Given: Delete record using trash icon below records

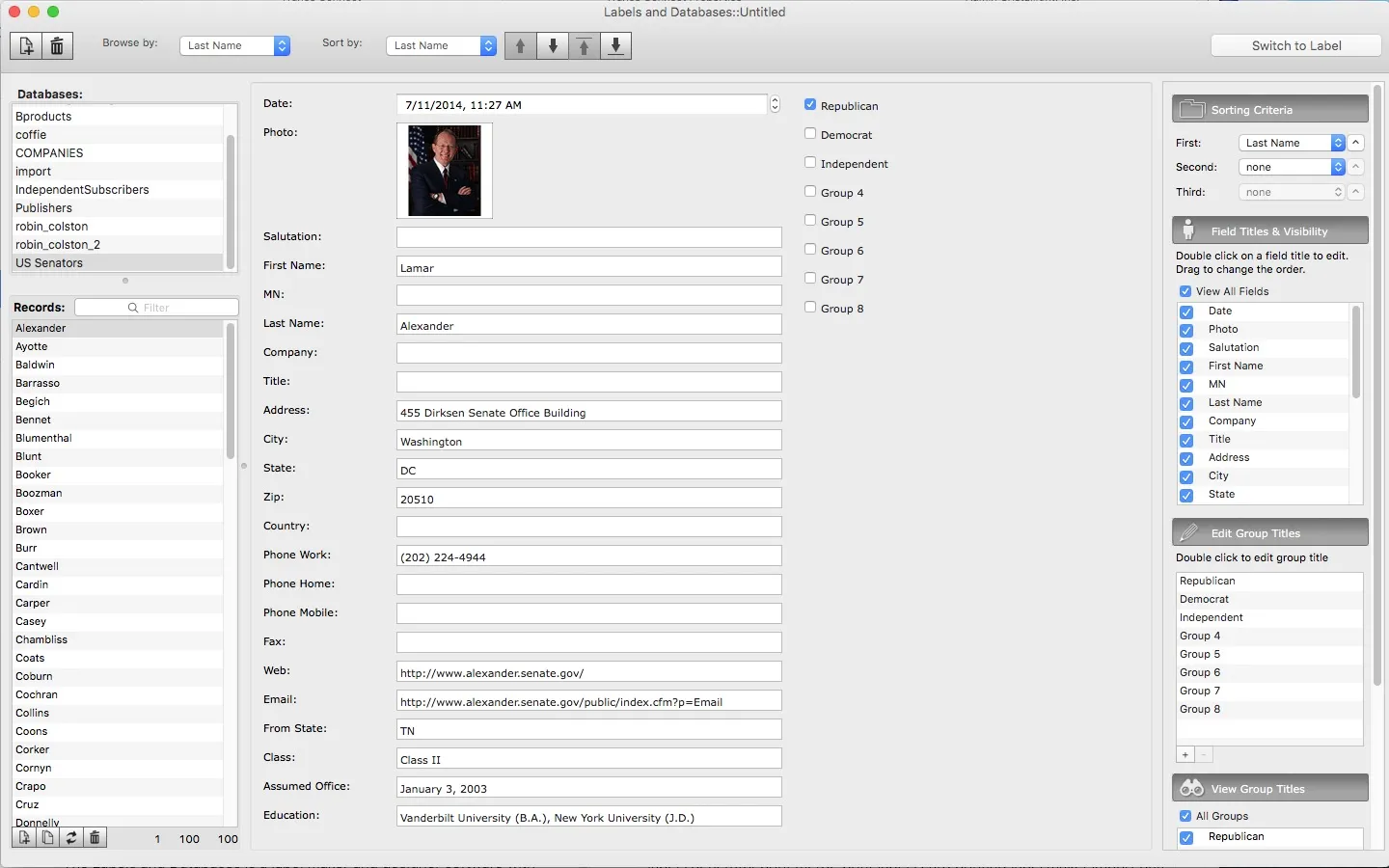Looking at the screenshot, I should click(95, 838).
